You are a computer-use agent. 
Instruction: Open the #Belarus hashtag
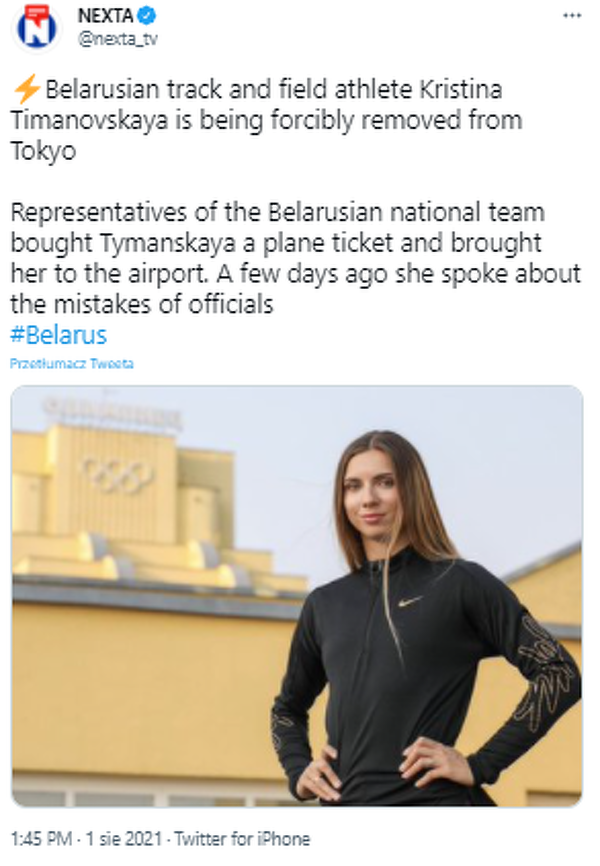tap(58, 335)
